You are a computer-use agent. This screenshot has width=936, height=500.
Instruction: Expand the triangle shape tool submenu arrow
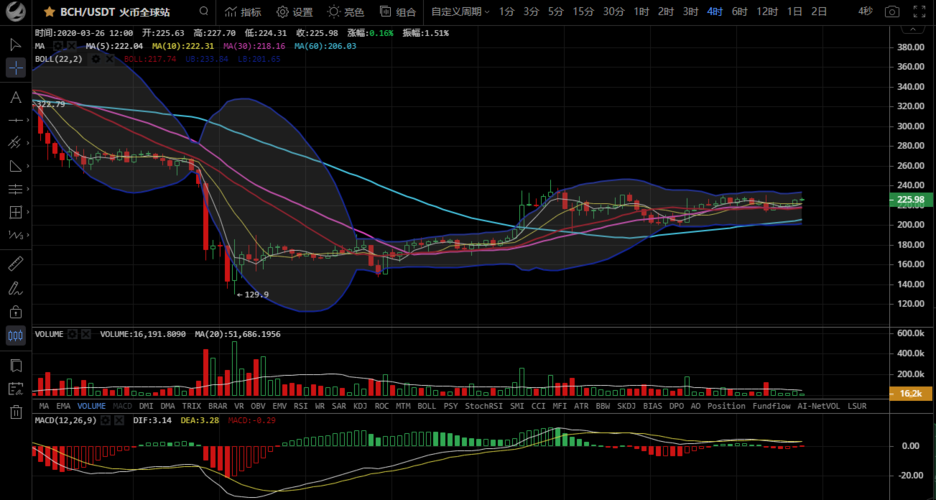27,166
